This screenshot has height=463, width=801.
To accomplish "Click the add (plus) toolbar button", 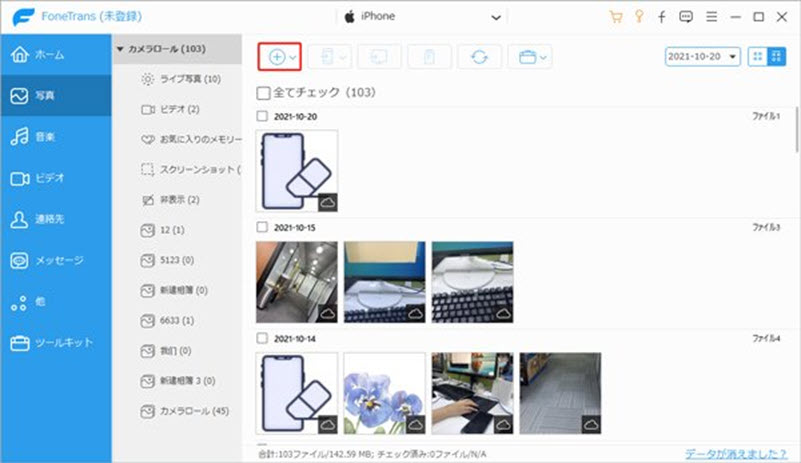I will [277, 57].
